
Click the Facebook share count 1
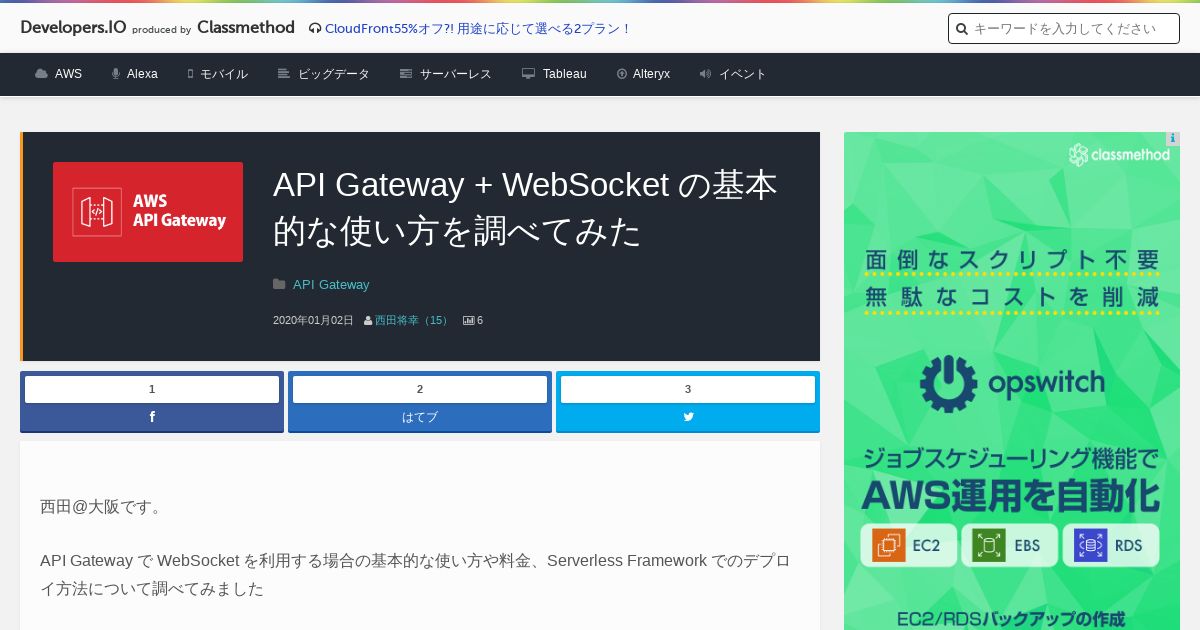click(x=152, y=390)
